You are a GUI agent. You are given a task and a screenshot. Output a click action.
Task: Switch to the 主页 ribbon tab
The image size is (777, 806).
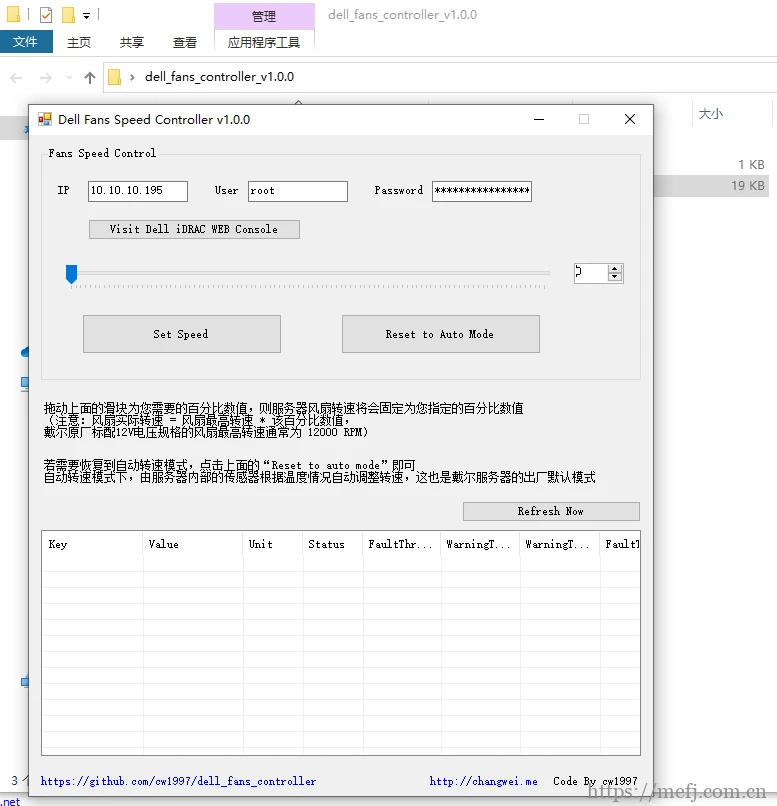pyautogui.click(x=79, y=42)
